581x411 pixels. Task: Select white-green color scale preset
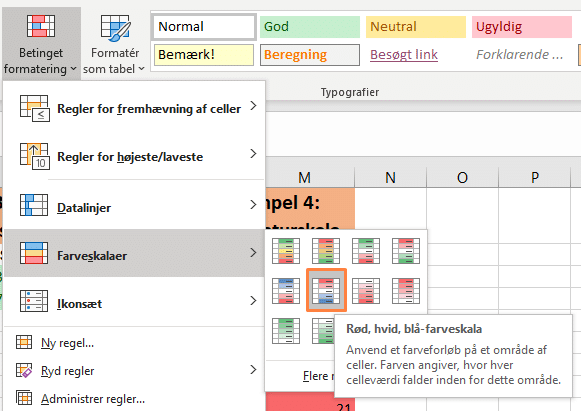(323, 331)
